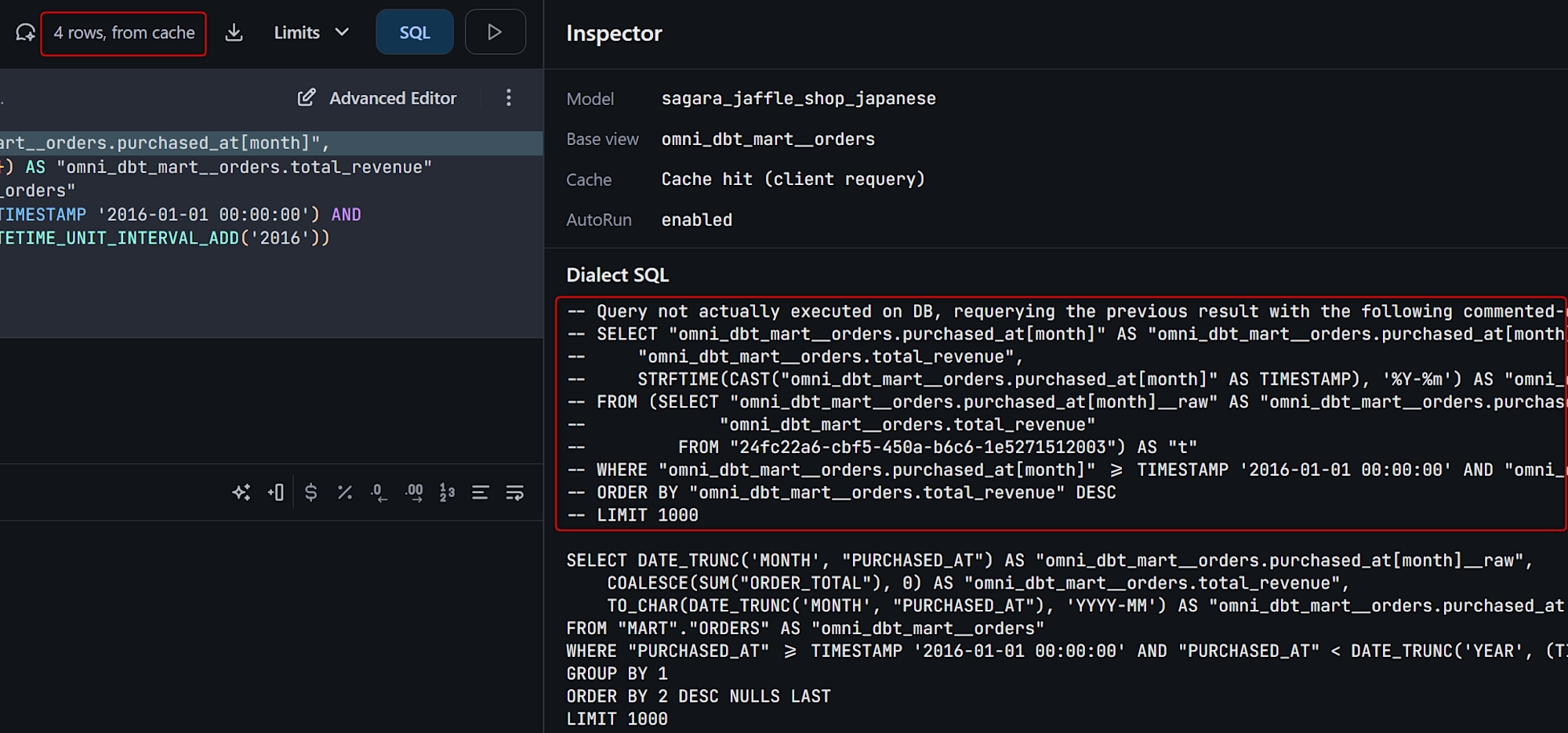
Task: Apply percent number format
Action: 344,492
